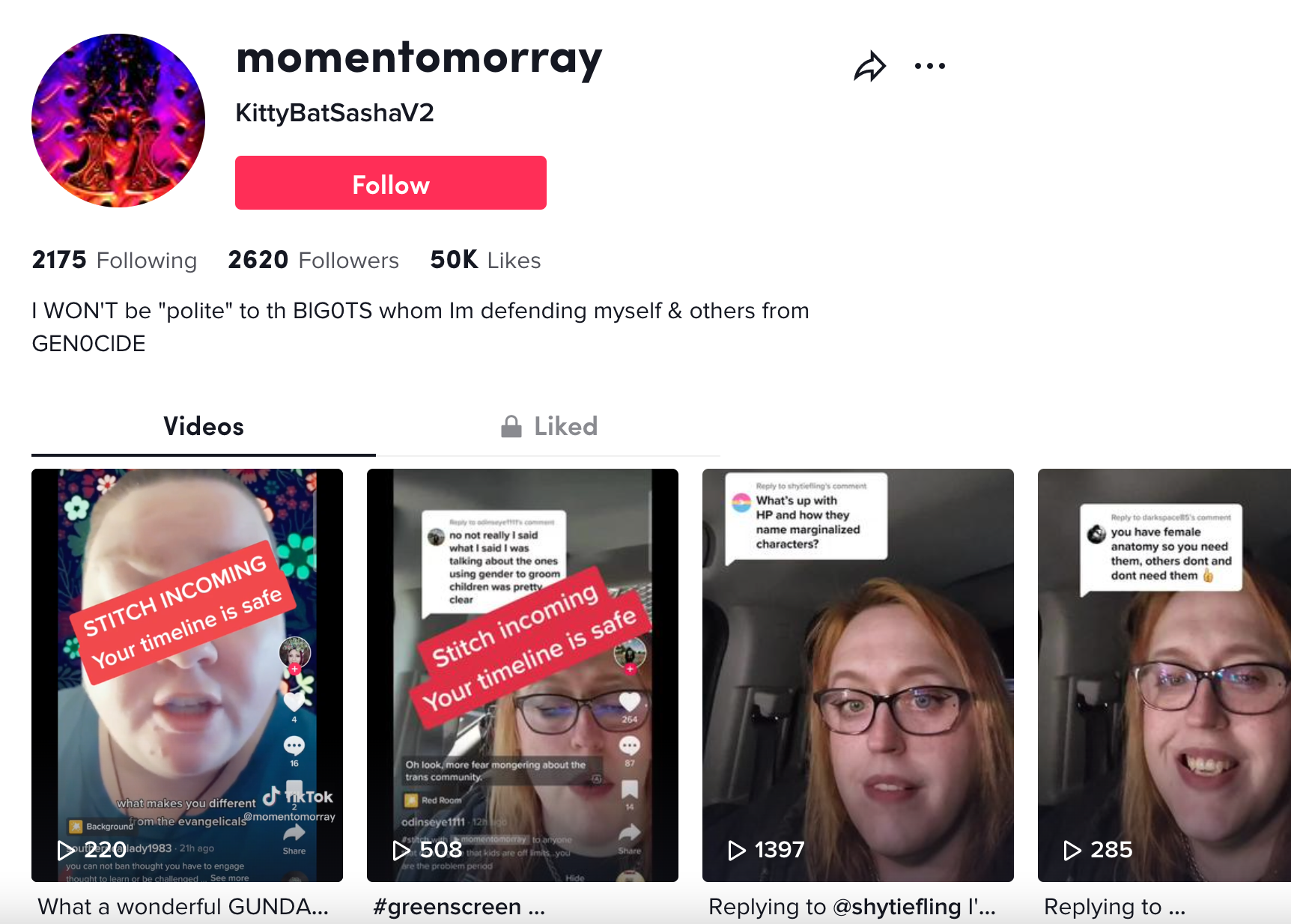Click play icon on 285-views video
Screen dimensions: 1291x924
(1073, 850)
